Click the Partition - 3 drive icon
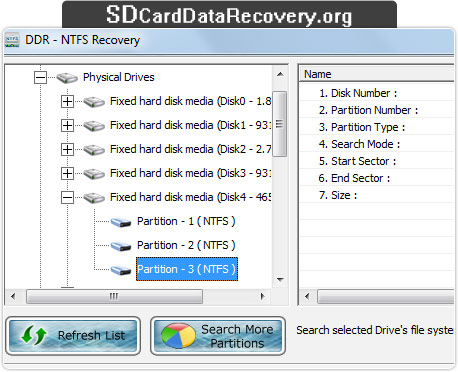 121,270
